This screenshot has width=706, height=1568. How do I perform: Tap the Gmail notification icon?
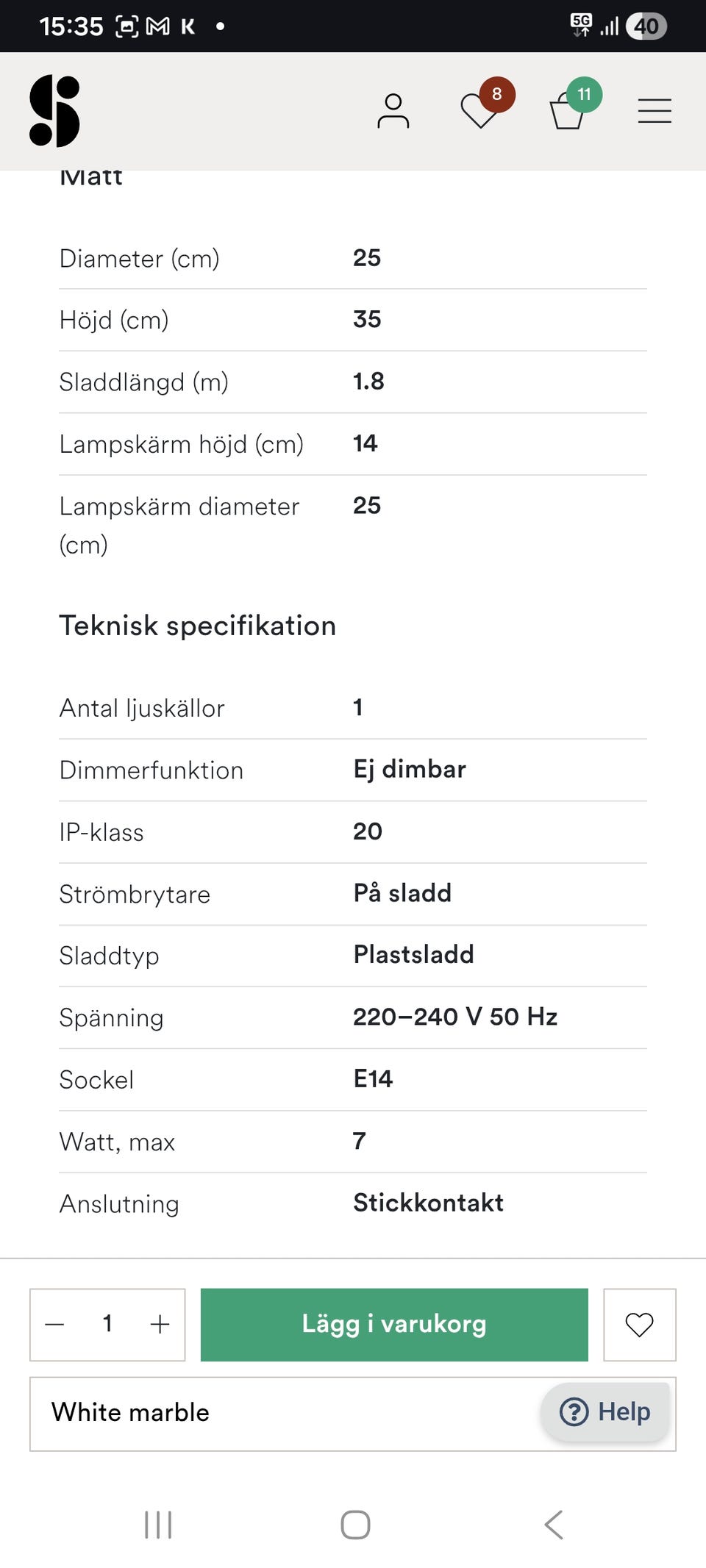tap(157, 26)
